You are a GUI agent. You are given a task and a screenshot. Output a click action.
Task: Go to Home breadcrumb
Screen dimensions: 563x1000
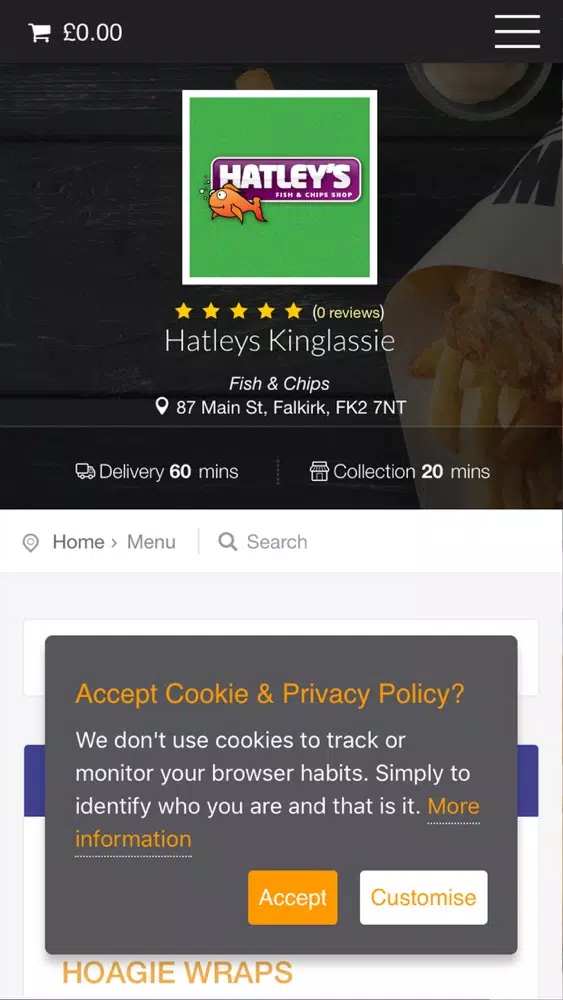coord(78,542)
